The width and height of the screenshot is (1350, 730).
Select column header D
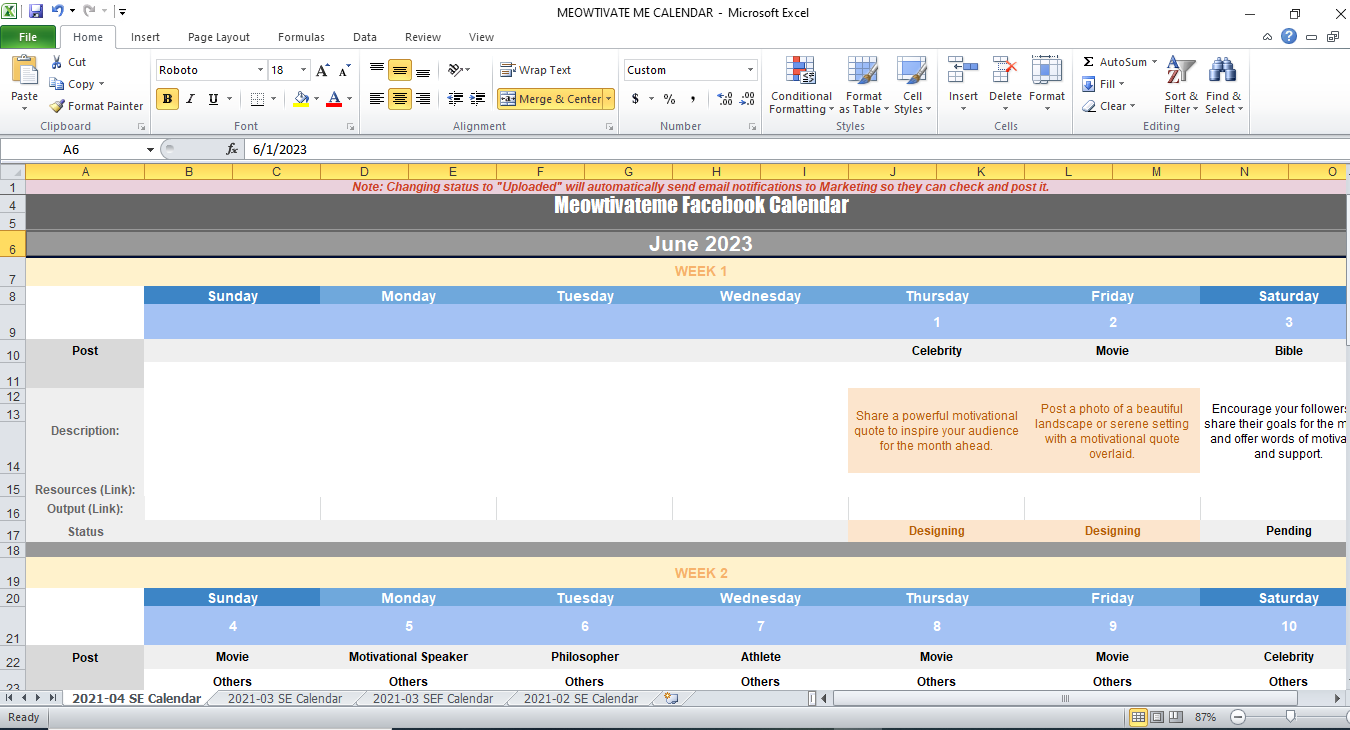[x=364, y=172]
